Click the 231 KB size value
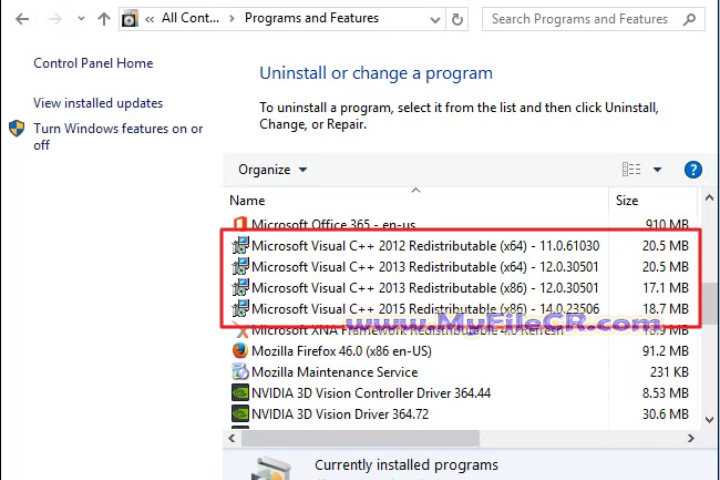Image resolution: width=720 pixels, height=480 pixels. (669, 372)
